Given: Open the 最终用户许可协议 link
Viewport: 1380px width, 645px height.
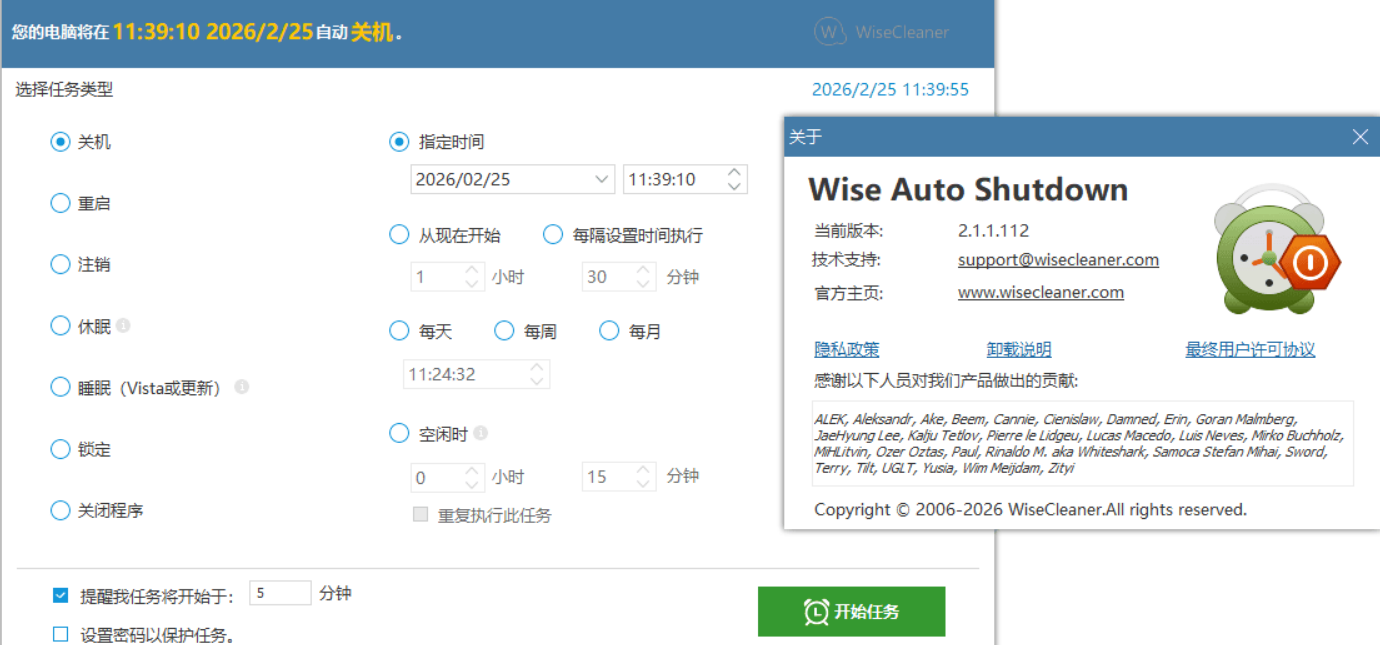Looking at the screenshot, I should click(x=1250, y=350).
